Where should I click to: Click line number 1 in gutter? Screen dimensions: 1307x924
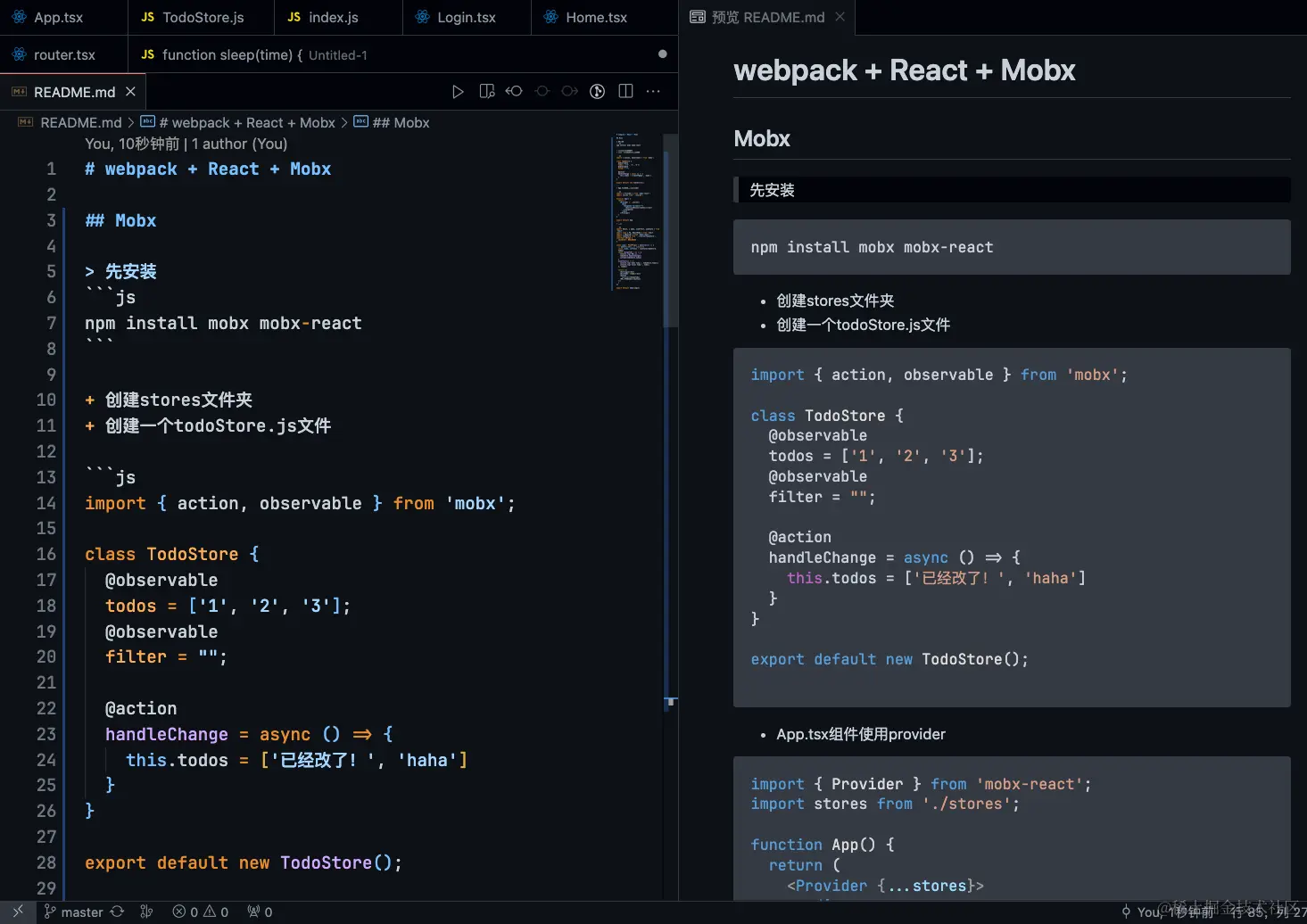point(51,169)
